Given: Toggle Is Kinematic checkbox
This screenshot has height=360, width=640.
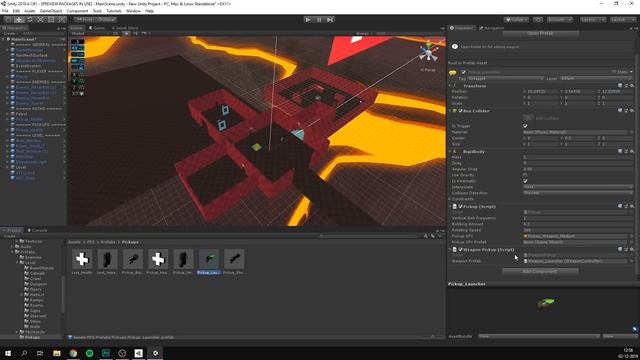Looking at the screenshot, I should 525,181.
